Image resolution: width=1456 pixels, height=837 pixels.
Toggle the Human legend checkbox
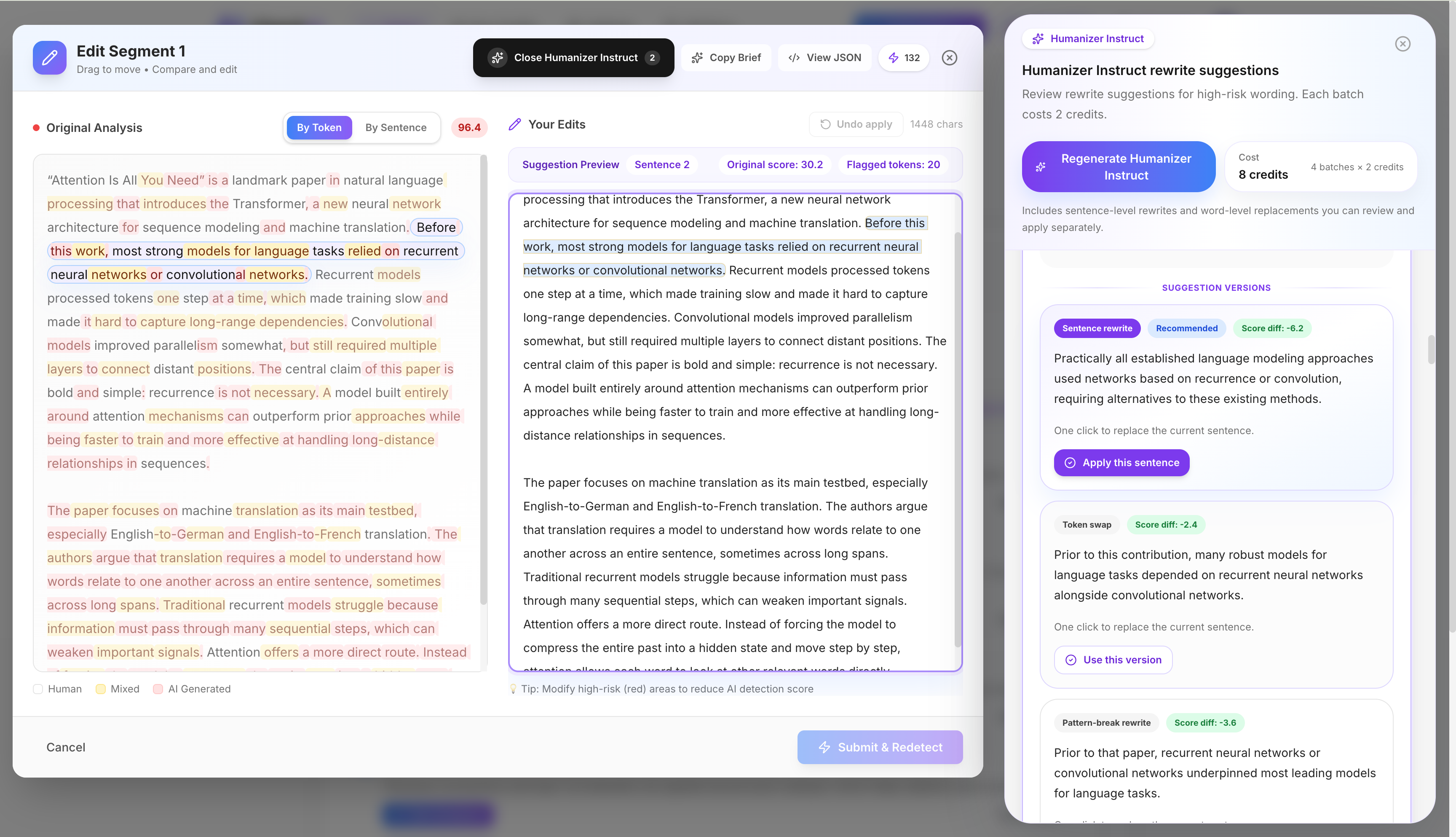38,689
